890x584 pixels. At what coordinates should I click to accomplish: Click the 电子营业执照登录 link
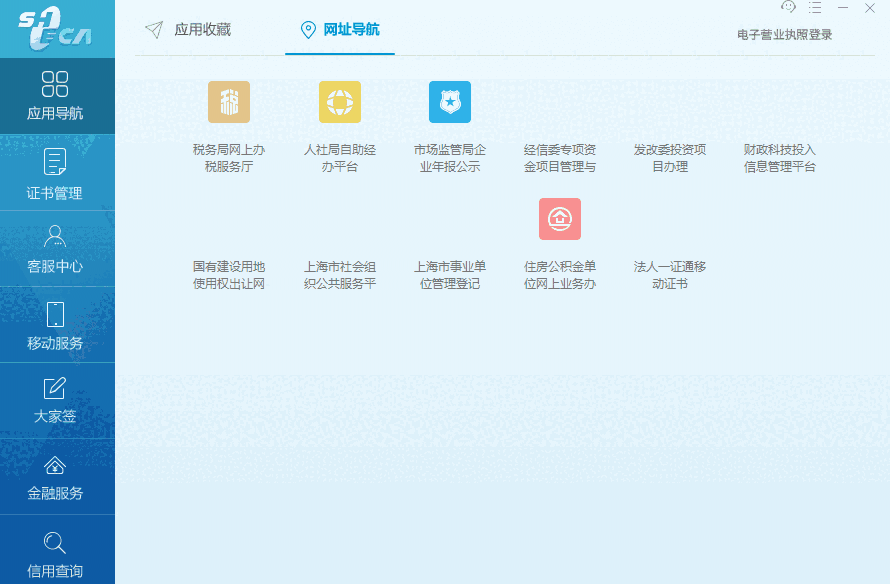[784, 35]
